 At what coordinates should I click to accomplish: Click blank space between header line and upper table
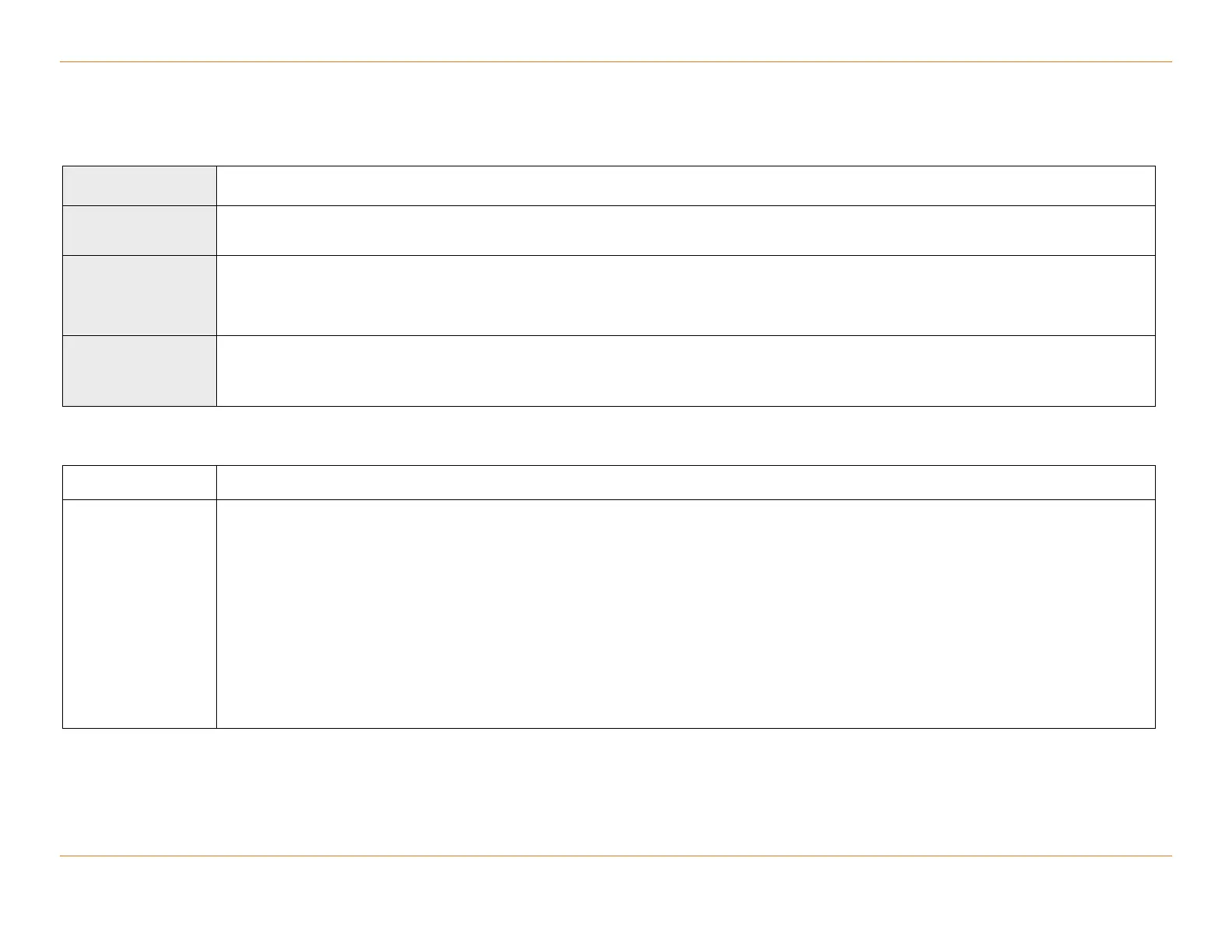tap(615, 114)
